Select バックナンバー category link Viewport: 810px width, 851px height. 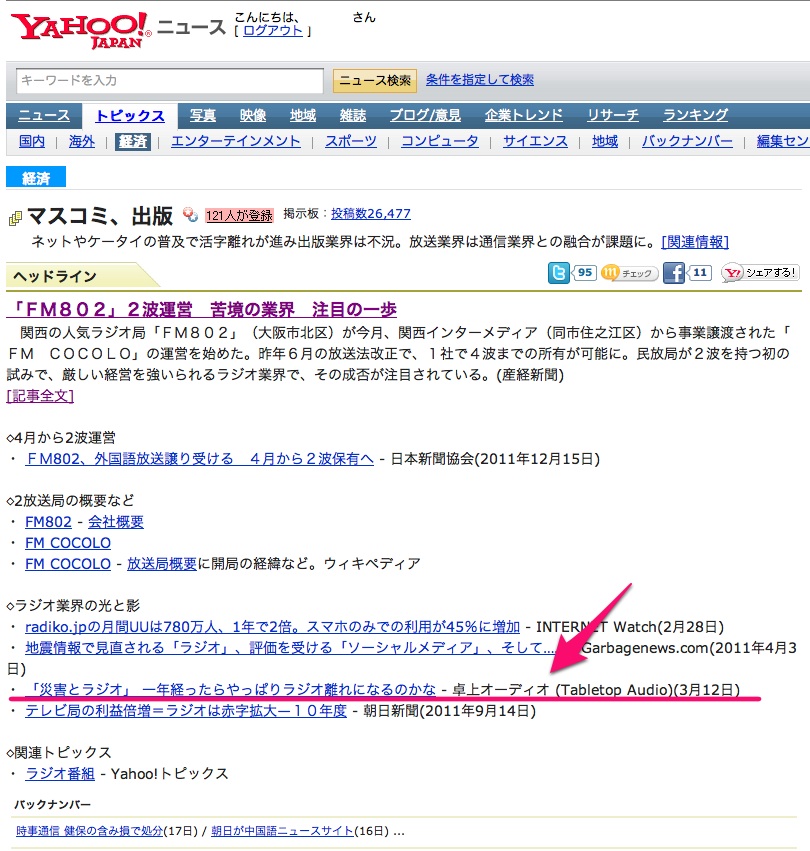[687, 141]
